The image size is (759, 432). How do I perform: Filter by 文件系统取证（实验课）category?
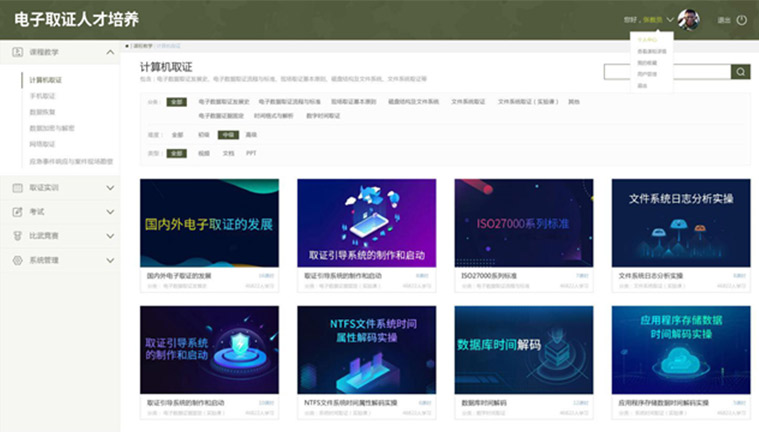pos(528,102)
